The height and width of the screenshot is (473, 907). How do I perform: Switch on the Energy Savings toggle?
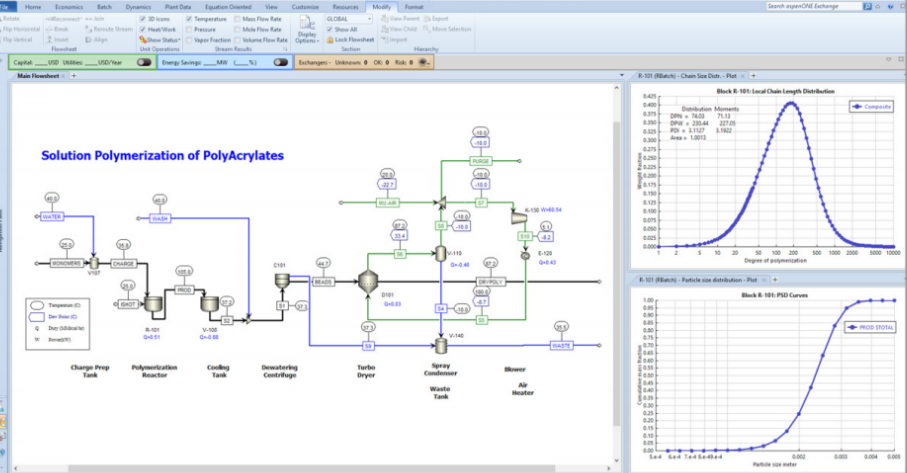point(281,62)
